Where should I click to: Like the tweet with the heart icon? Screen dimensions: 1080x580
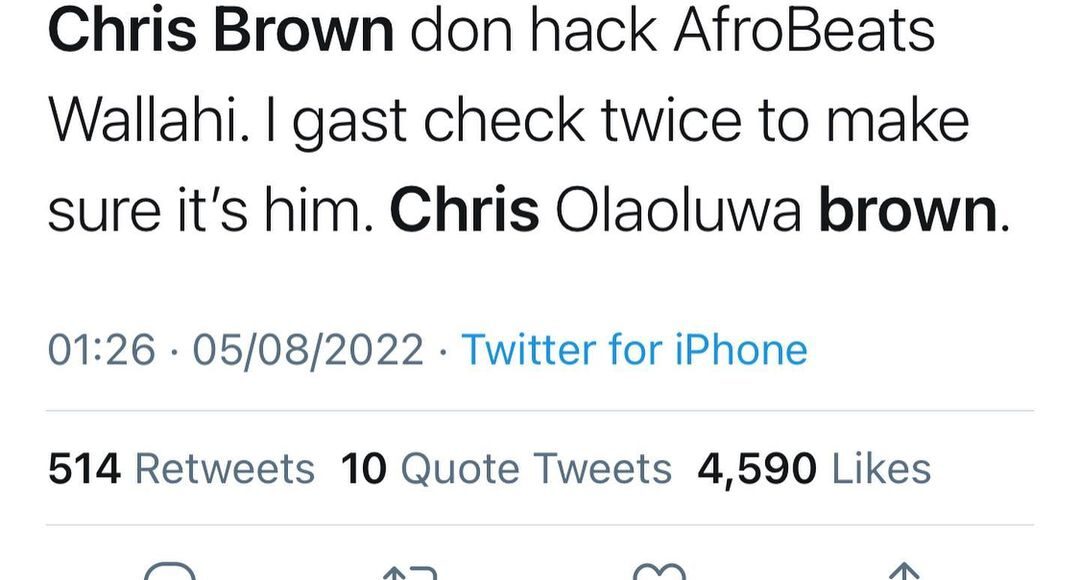659,572
